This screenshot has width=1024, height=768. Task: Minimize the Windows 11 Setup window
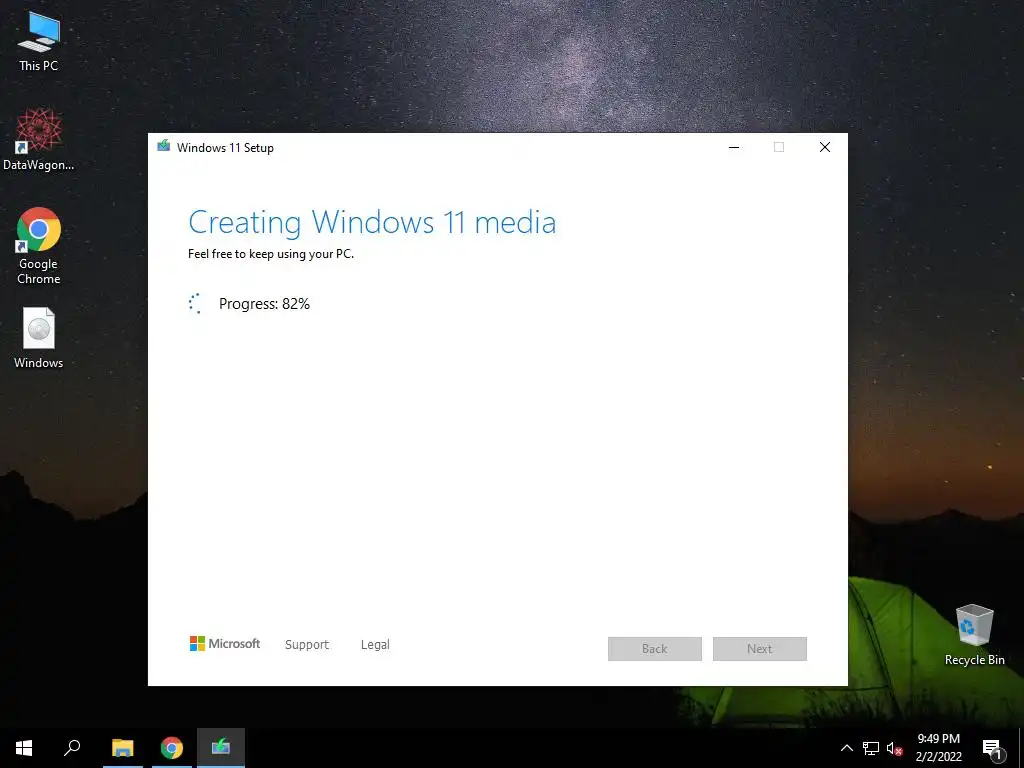tap(734, 148)
